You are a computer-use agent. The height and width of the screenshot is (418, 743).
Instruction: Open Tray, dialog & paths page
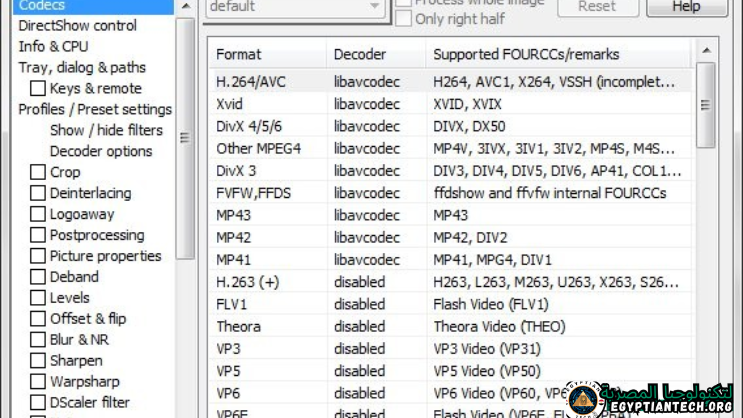pyautogui.click(x=82, y=67)
